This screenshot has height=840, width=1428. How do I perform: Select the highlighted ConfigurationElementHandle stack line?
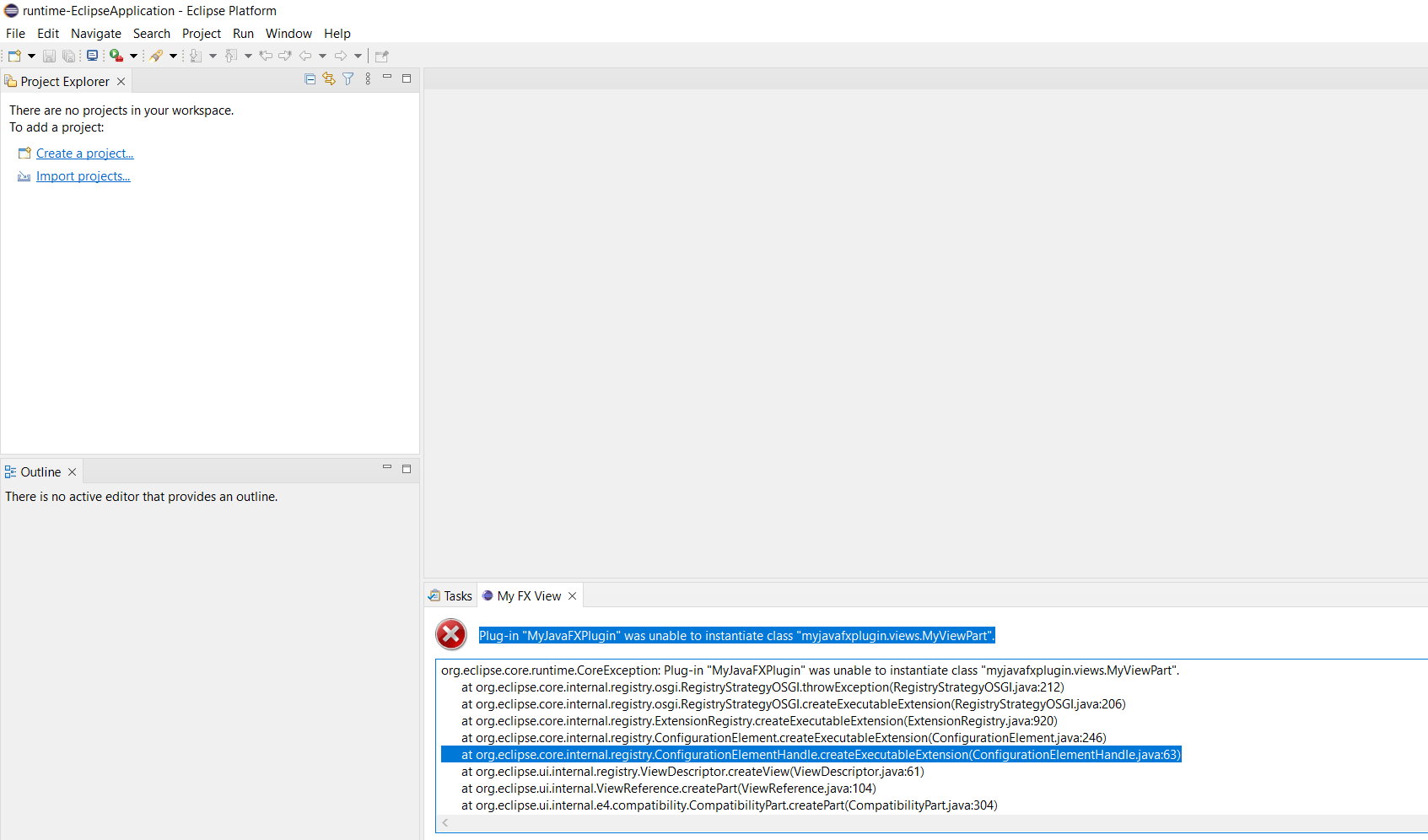coord(811,755)
